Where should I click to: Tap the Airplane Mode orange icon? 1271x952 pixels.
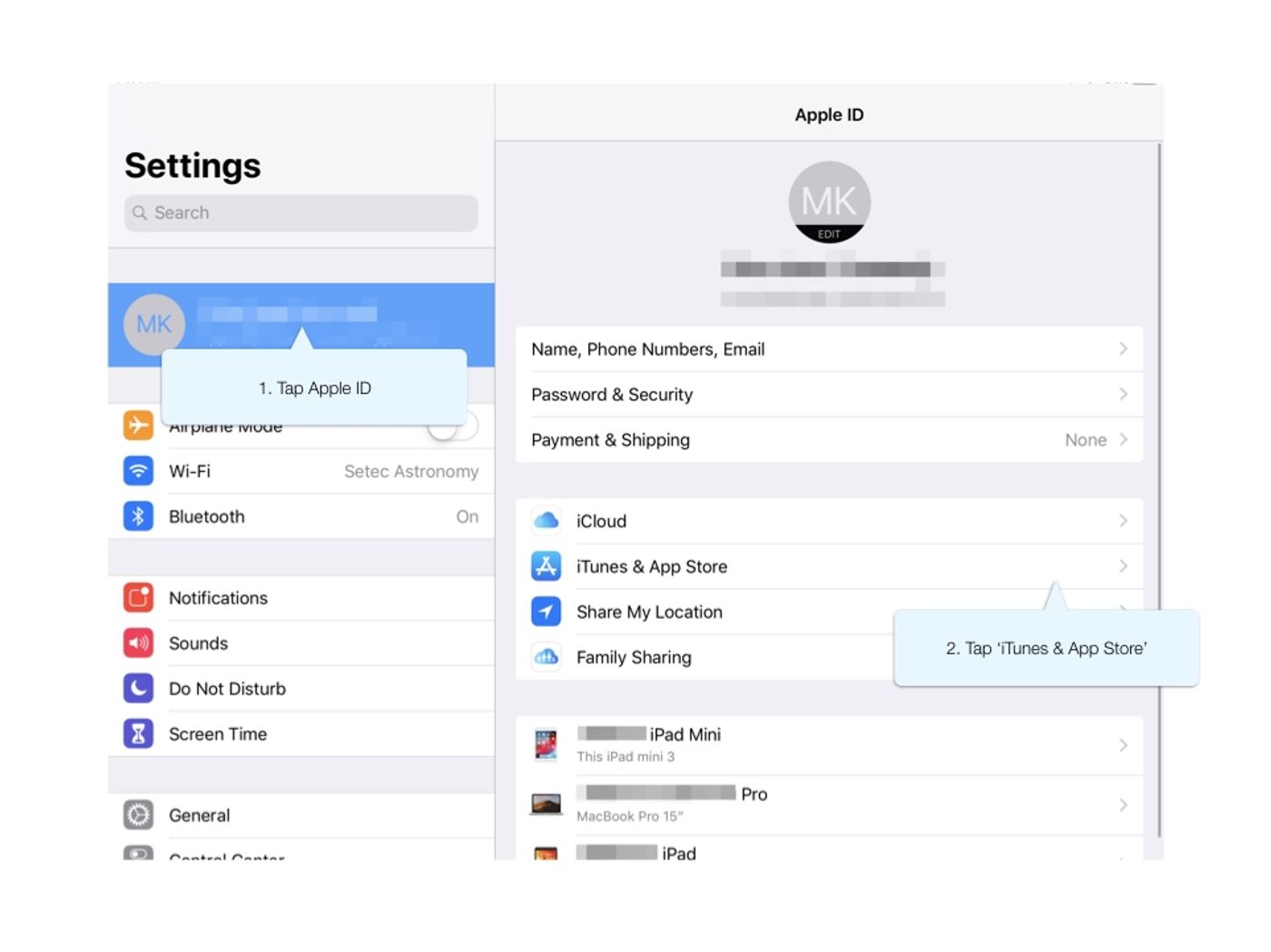point(138,425)
